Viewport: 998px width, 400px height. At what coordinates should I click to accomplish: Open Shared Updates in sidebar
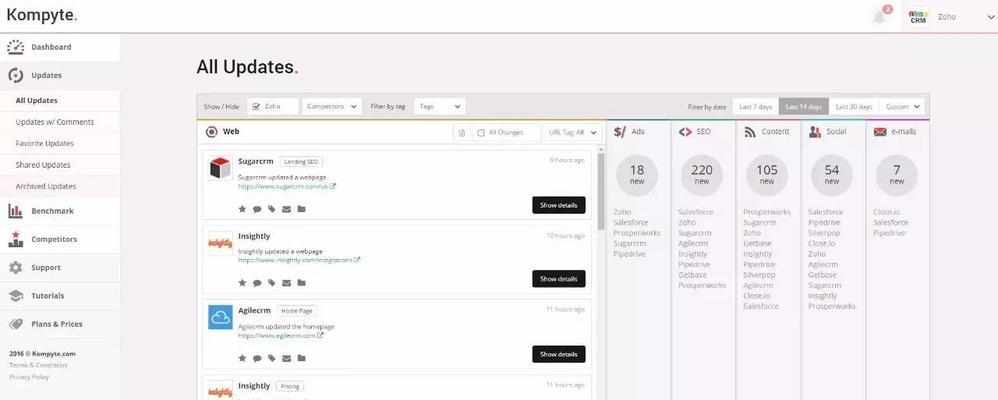point(60,165)
